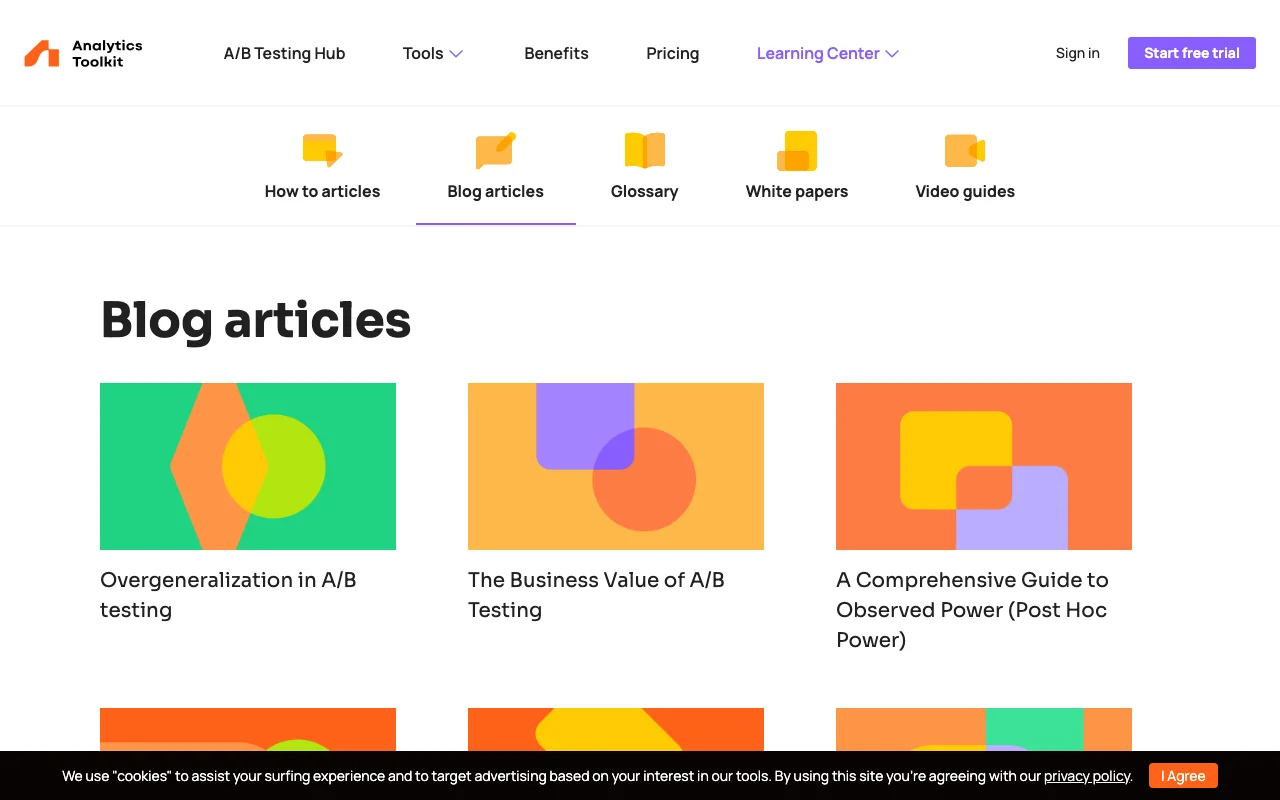Click the White papers document icon
The height and width of the screenshot is (800, 1280).
[797, 148]
